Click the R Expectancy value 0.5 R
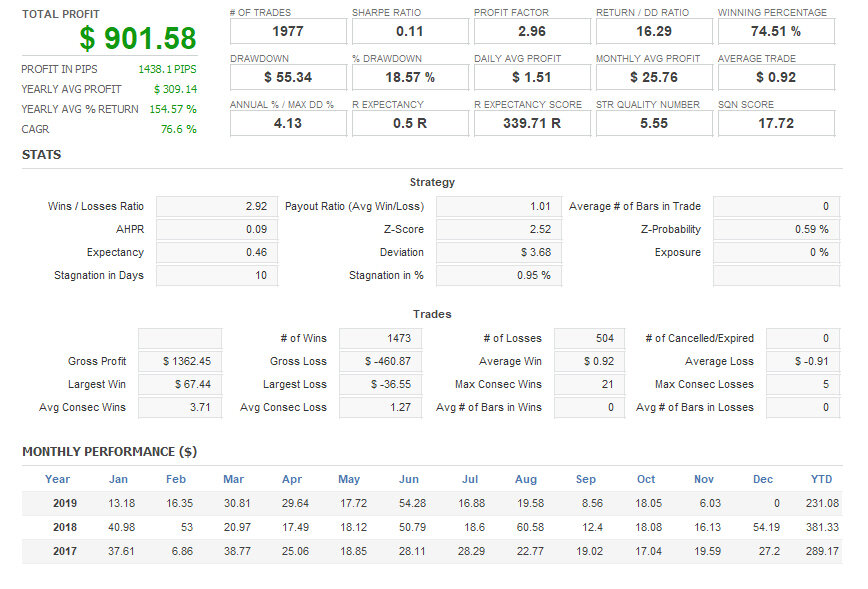This screenshot has height=589, width=868. coord(410,123)
